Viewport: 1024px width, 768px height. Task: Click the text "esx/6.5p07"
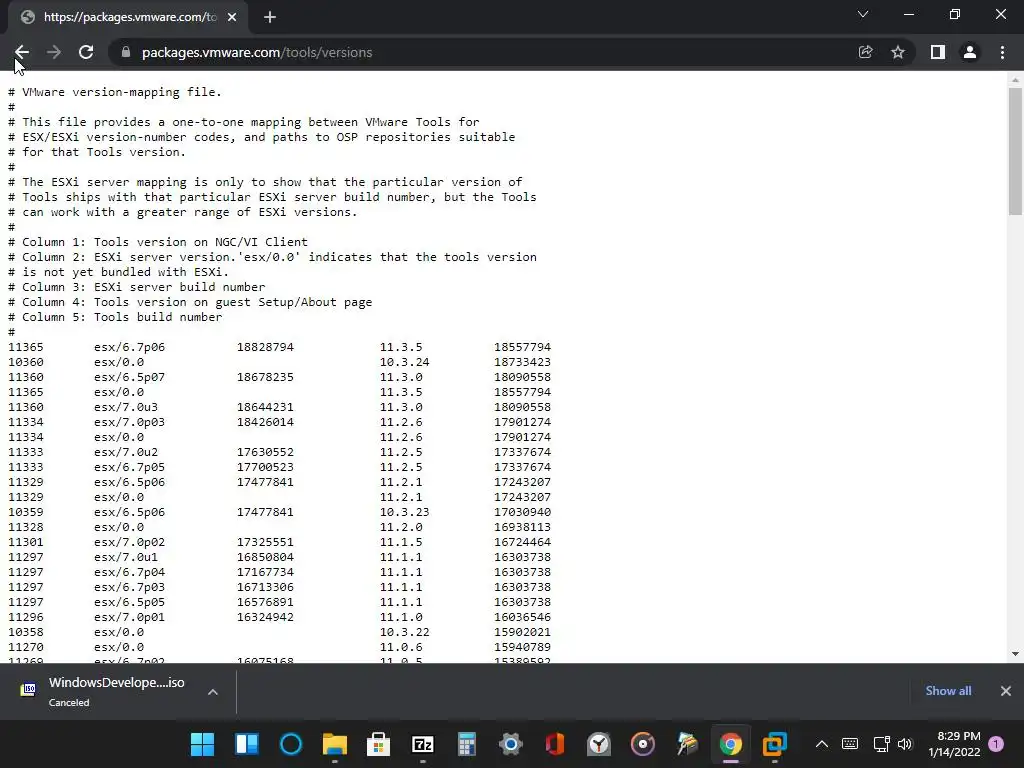point(129,377)
